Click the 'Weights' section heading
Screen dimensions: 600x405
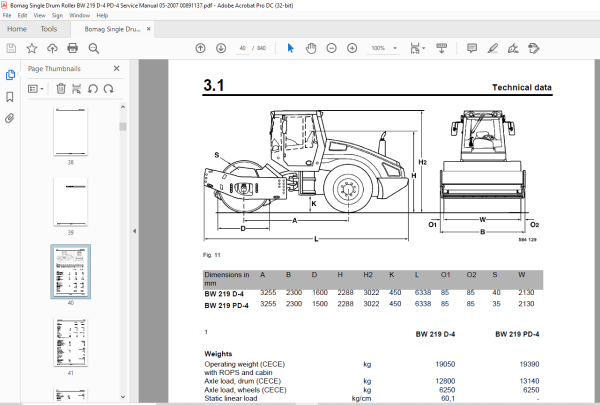click(x=218, y=354)
